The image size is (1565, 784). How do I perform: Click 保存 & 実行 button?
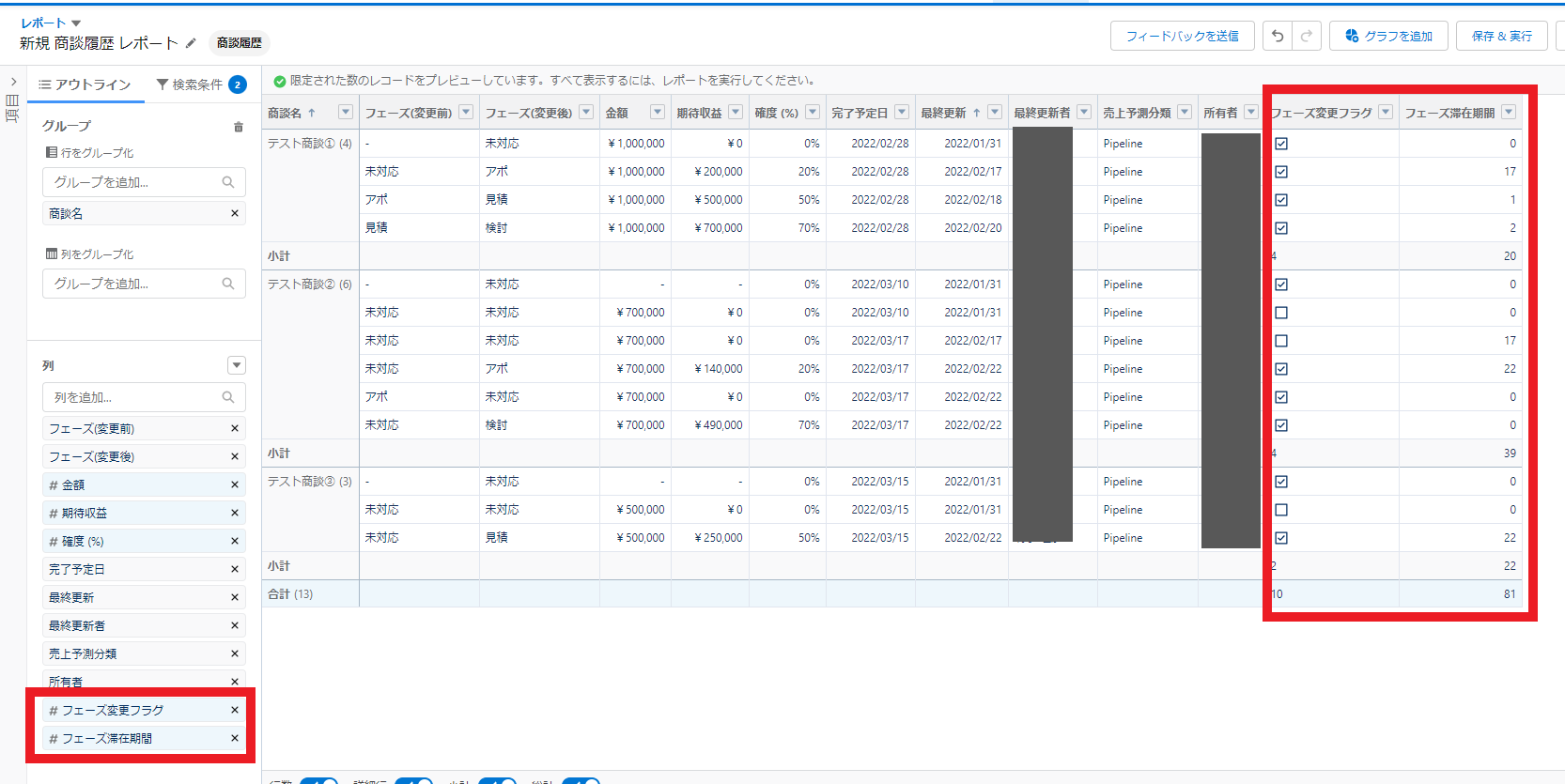click(x=1502, y=36)
